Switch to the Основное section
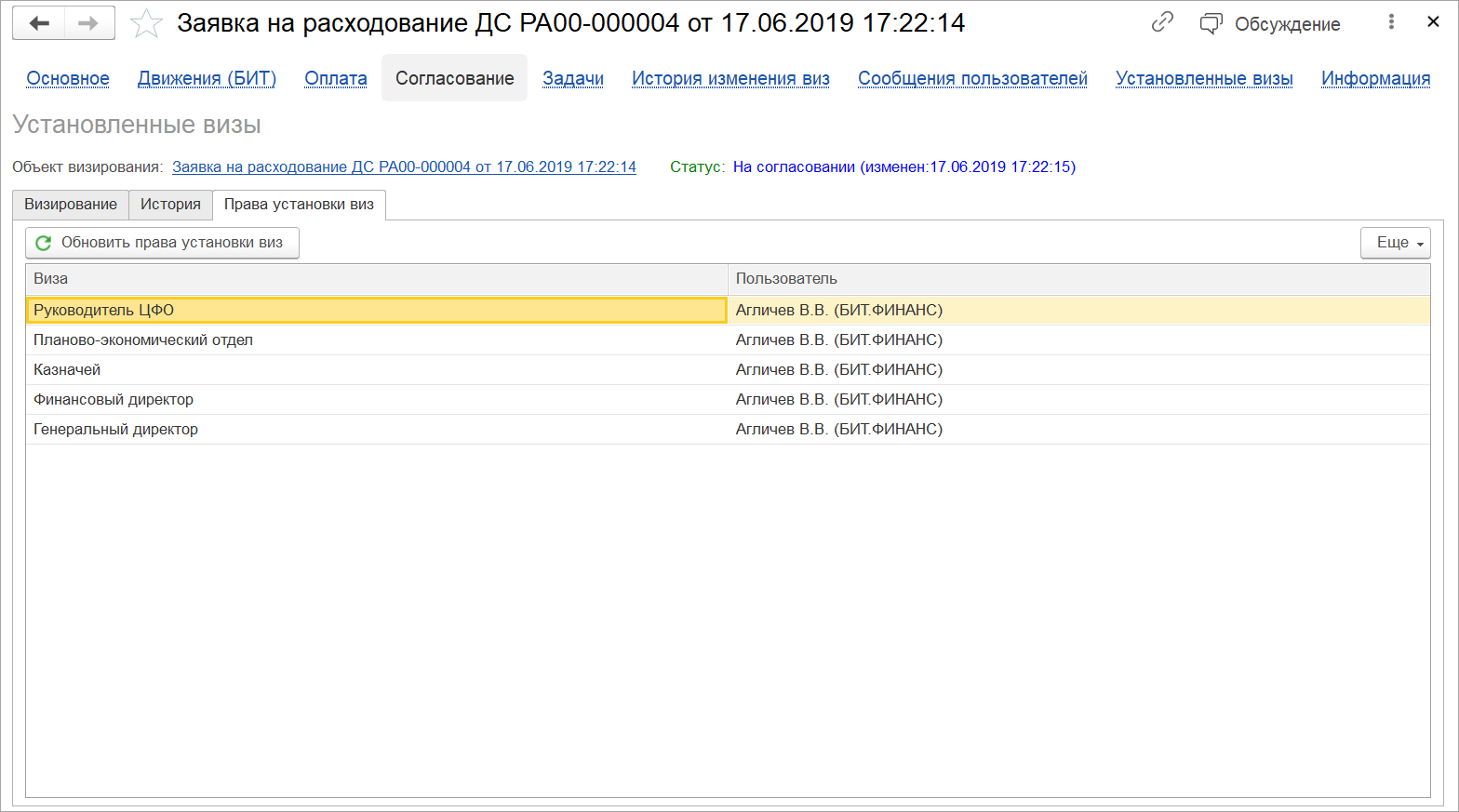This screenshot has height=812, width=1459. [x=68, y=79]
